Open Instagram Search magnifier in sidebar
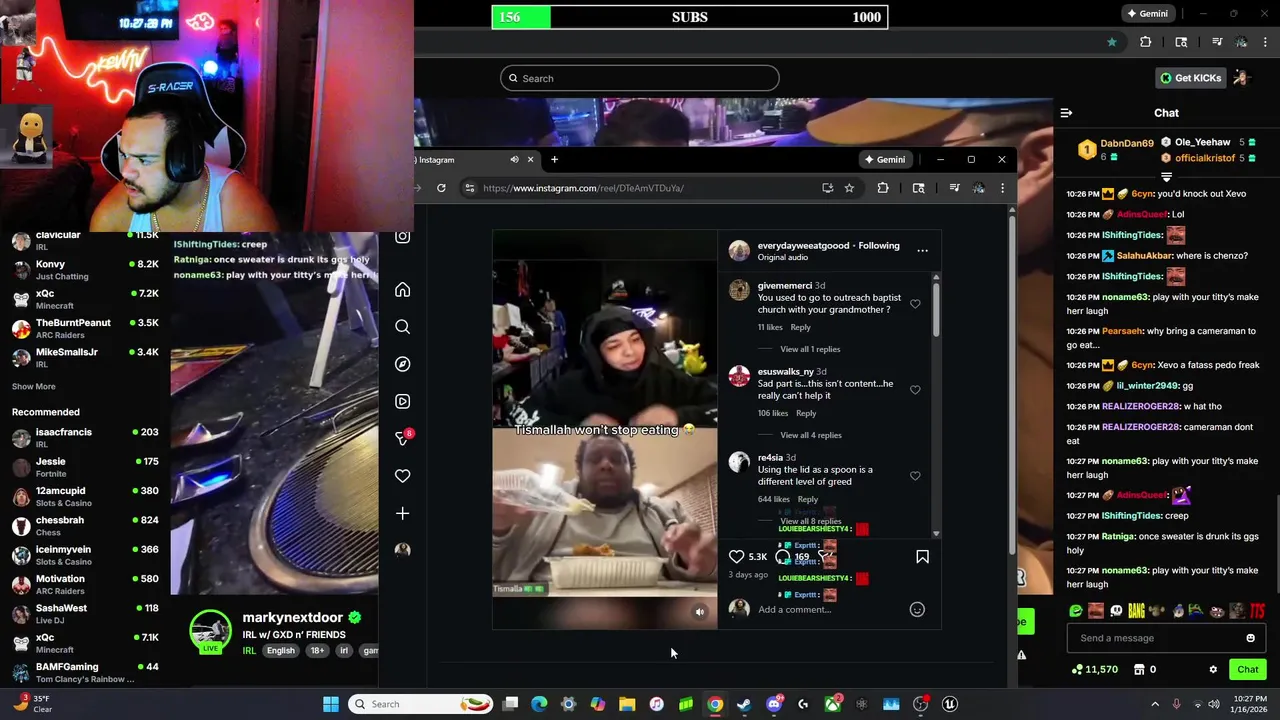 pos(402,327)
